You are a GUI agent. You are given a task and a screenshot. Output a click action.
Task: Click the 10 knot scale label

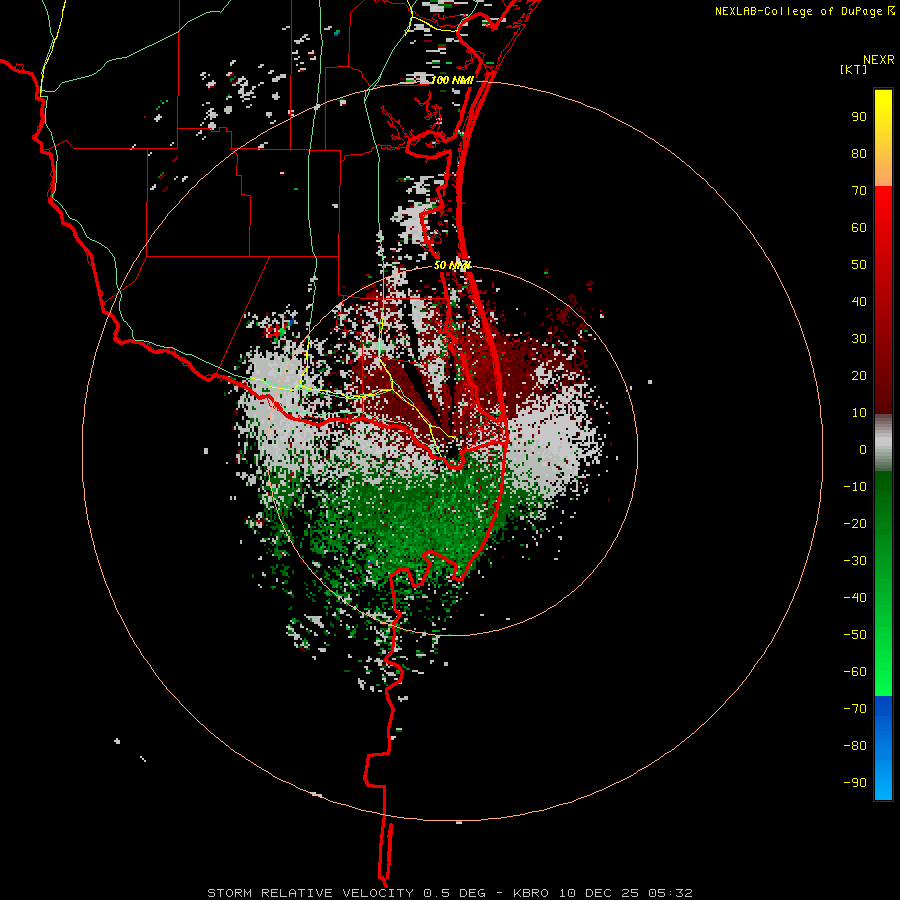pos(859,413)
